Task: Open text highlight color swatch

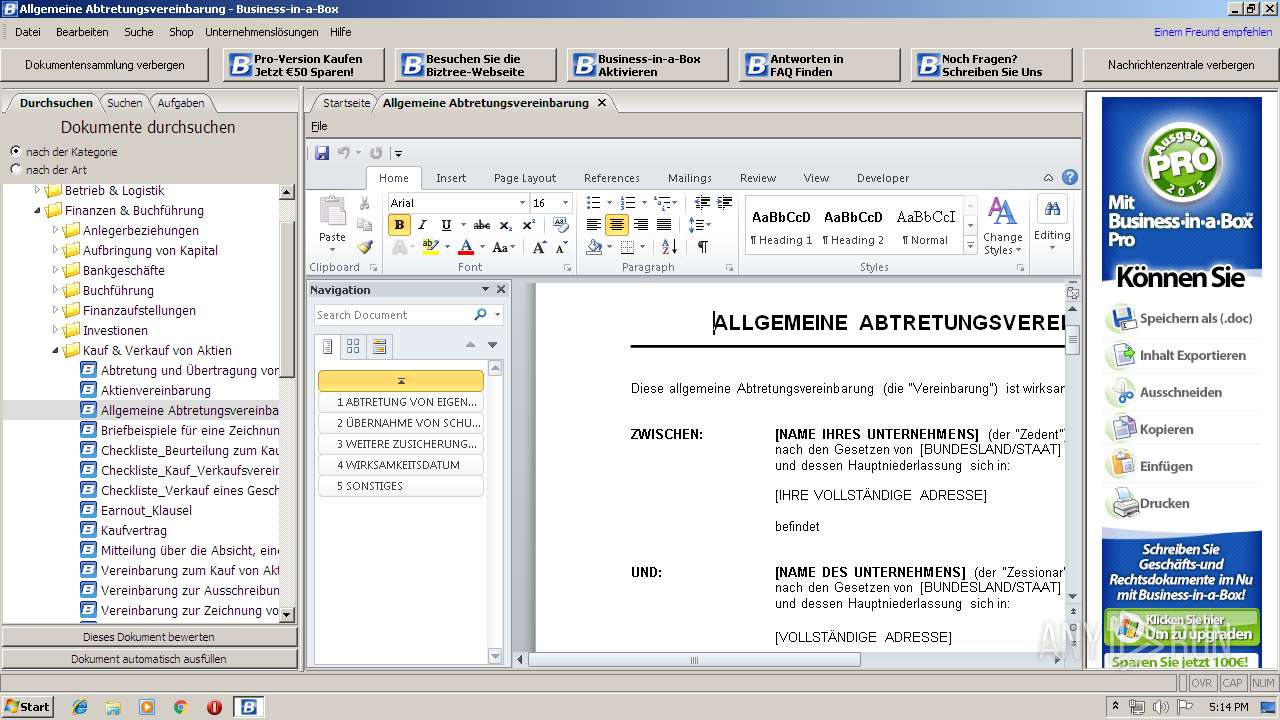Action: (430, 247)
